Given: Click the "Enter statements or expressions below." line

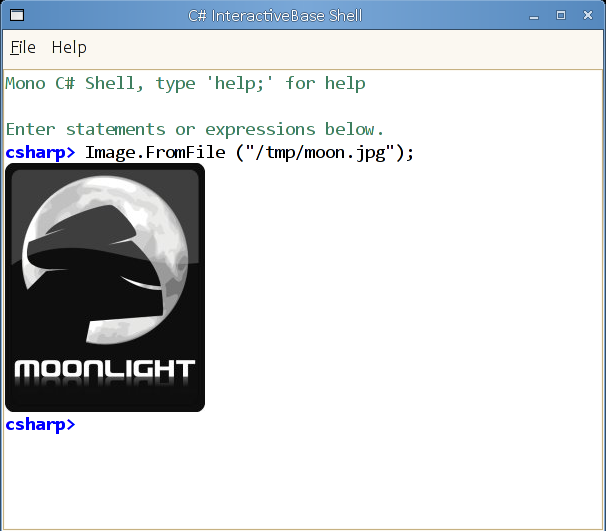Looking at the screenshot, I should click(x=195, y=129).
